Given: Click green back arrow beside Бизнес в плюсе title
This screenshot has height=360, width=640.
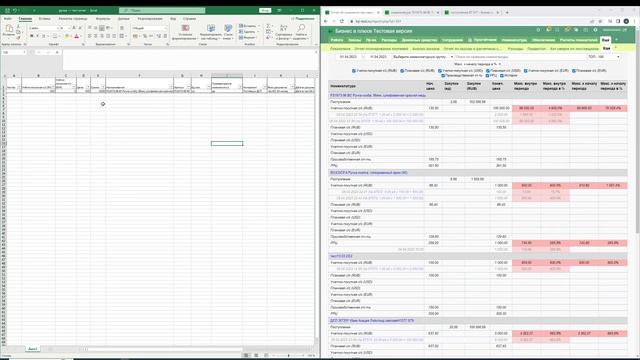Looking at the screenshot, I should [330, 31].
